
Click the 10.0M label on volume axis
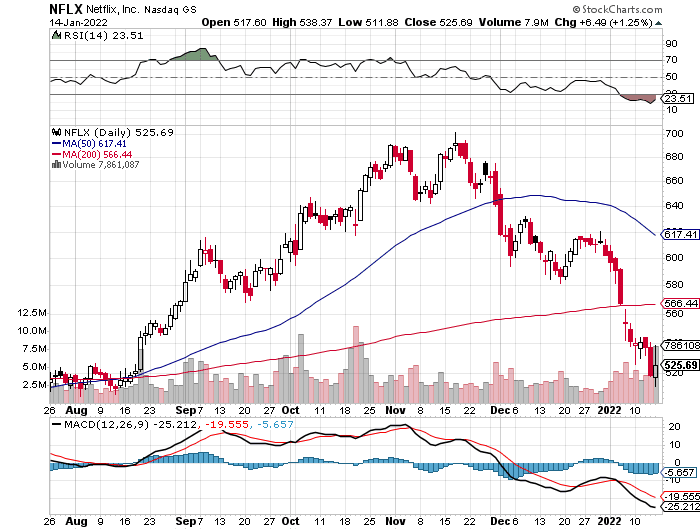tap(32, 331)
